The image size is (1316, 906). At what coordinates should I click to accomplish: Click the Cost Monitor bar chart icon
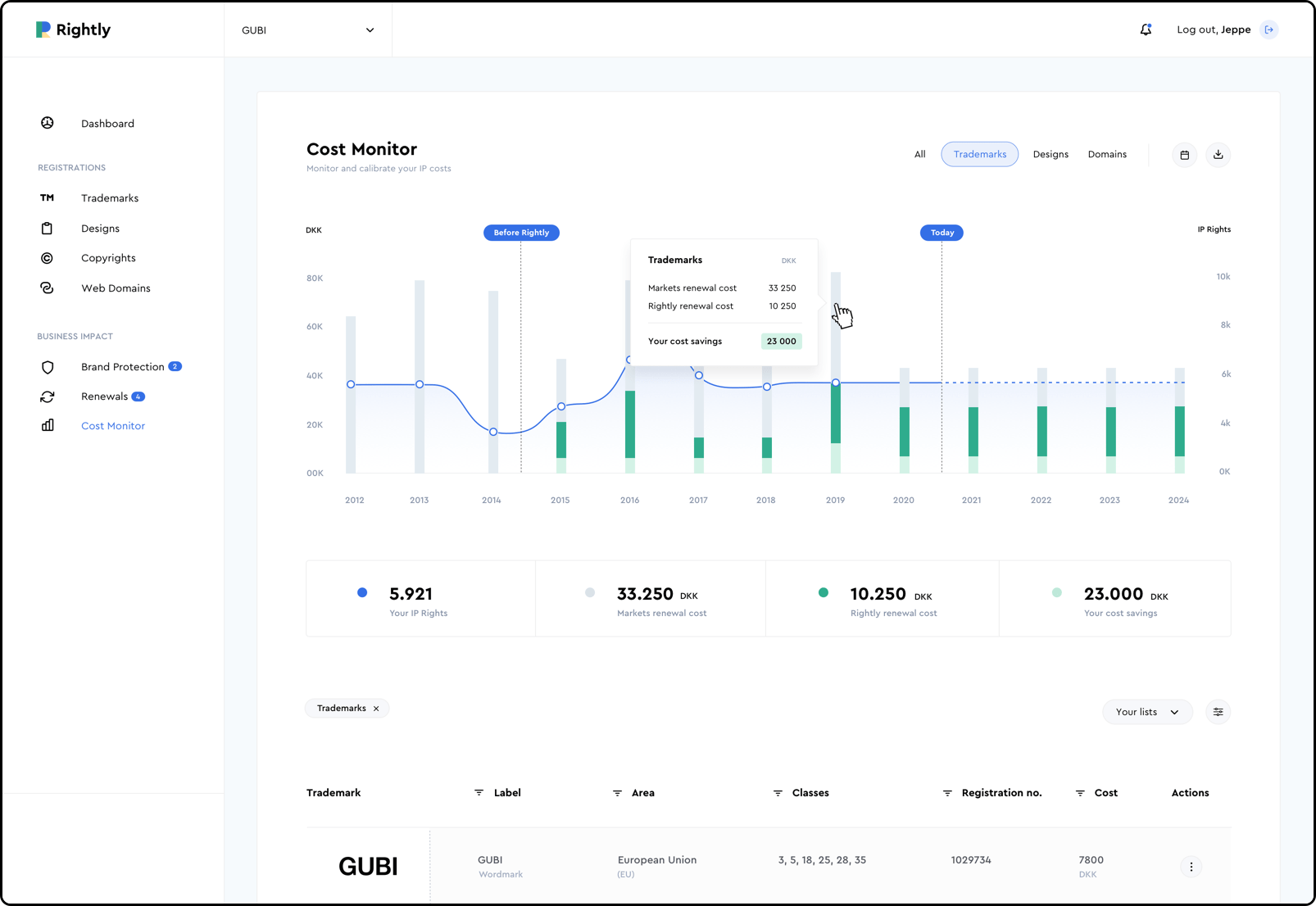48,425
